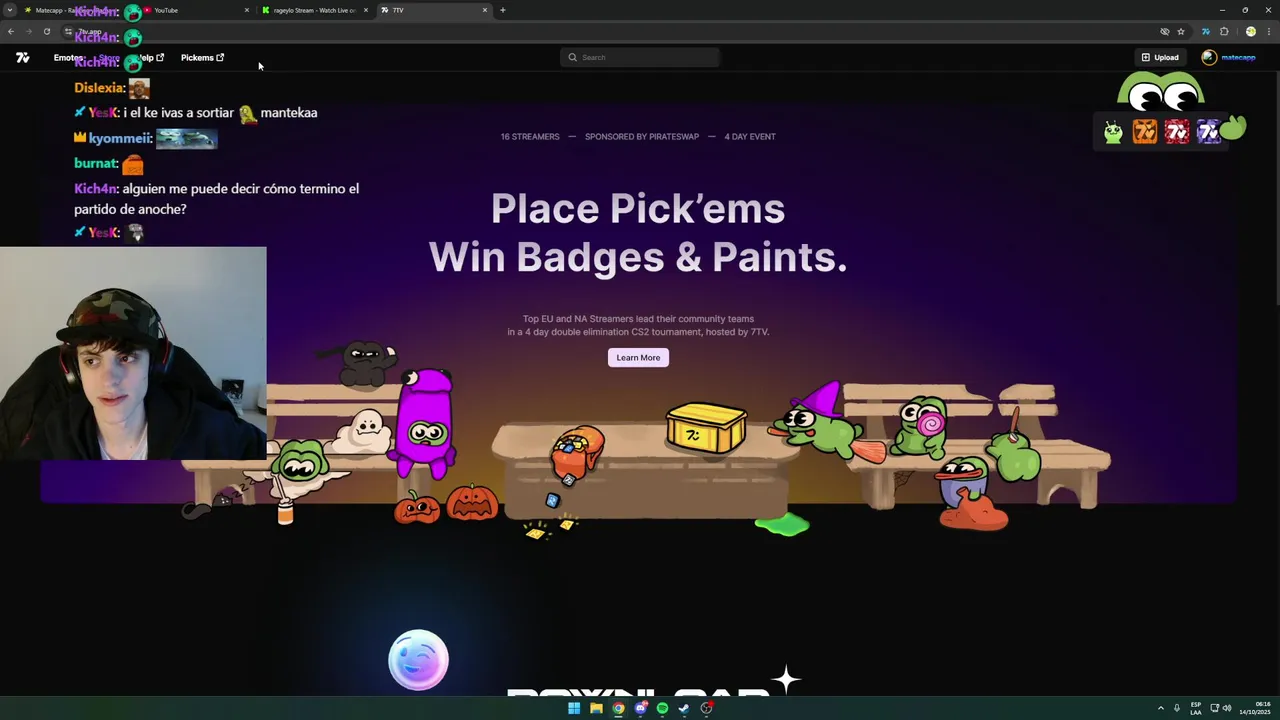
Task: Open the Chrome three-dot menu
Action: [1268, 31]
